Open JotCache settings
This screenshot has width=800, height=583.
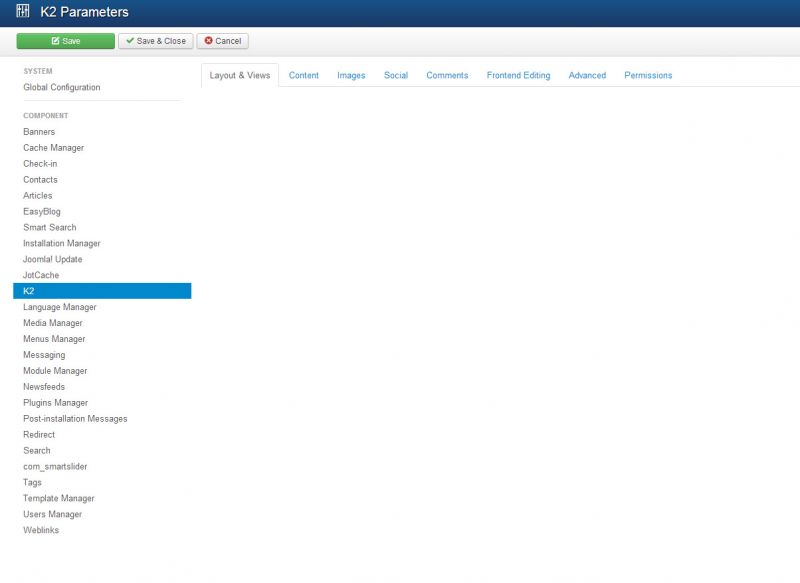pos(41,275)
